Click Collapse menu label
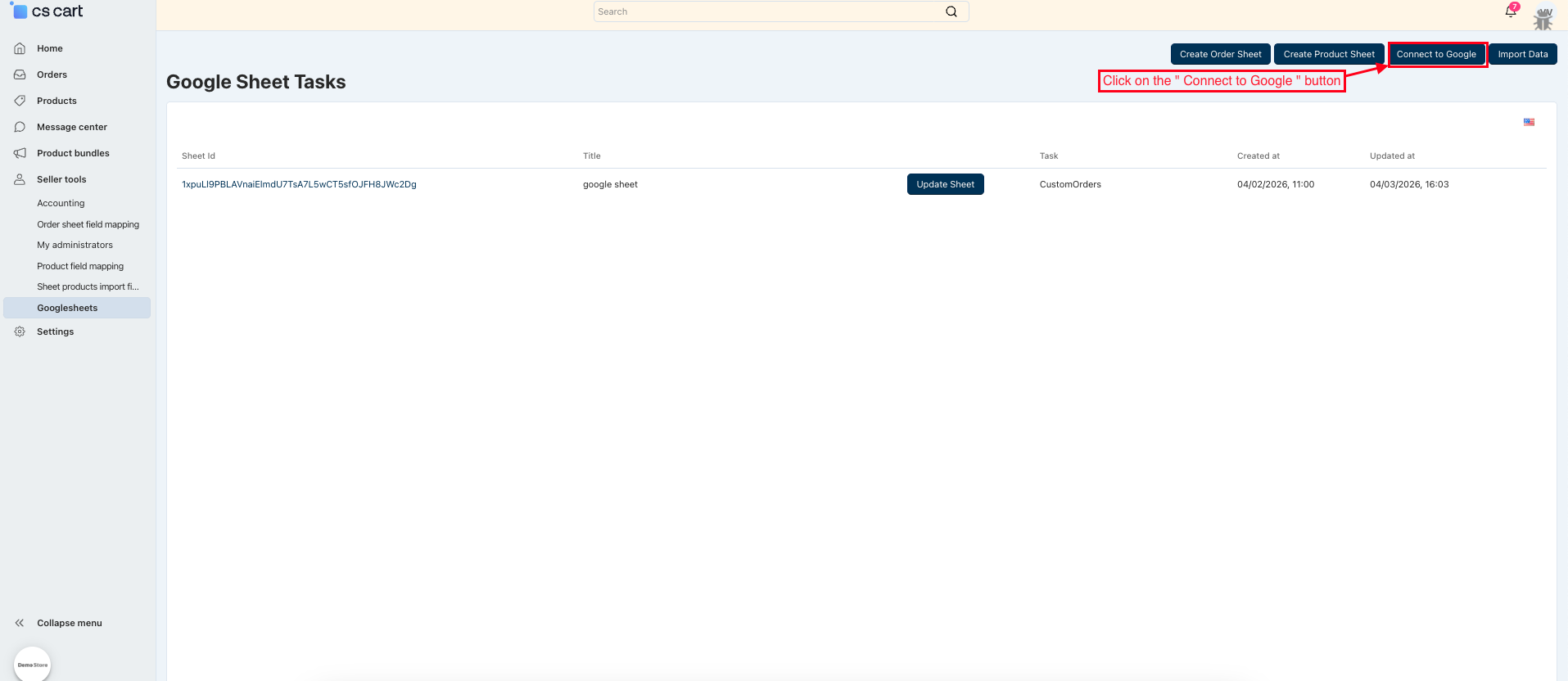The image size is (1568, 681). [x=70, y=623]
